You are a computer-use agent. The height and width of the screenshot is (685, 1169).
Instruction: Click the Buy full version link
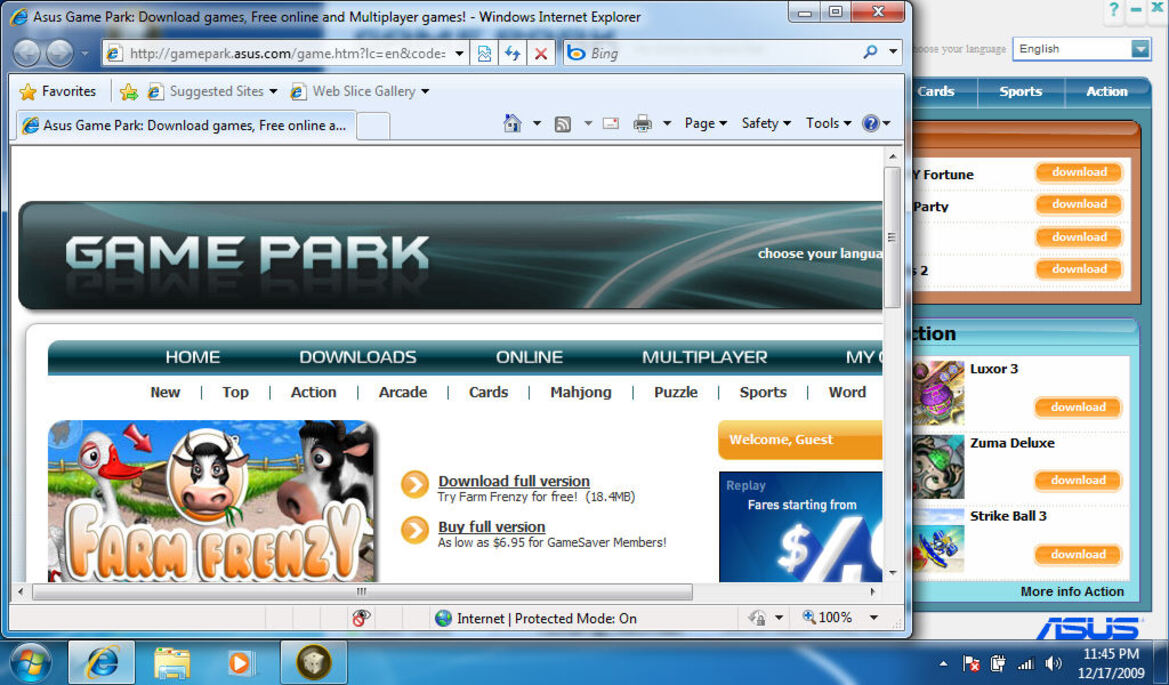click(x=491, y=527)
